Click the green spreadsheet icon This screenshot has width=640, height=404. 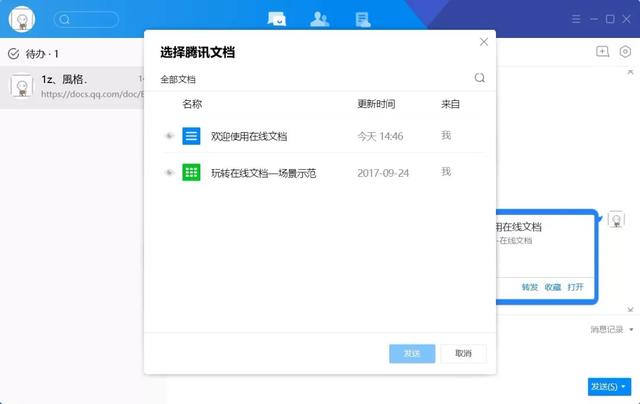[x=191, y=173]
